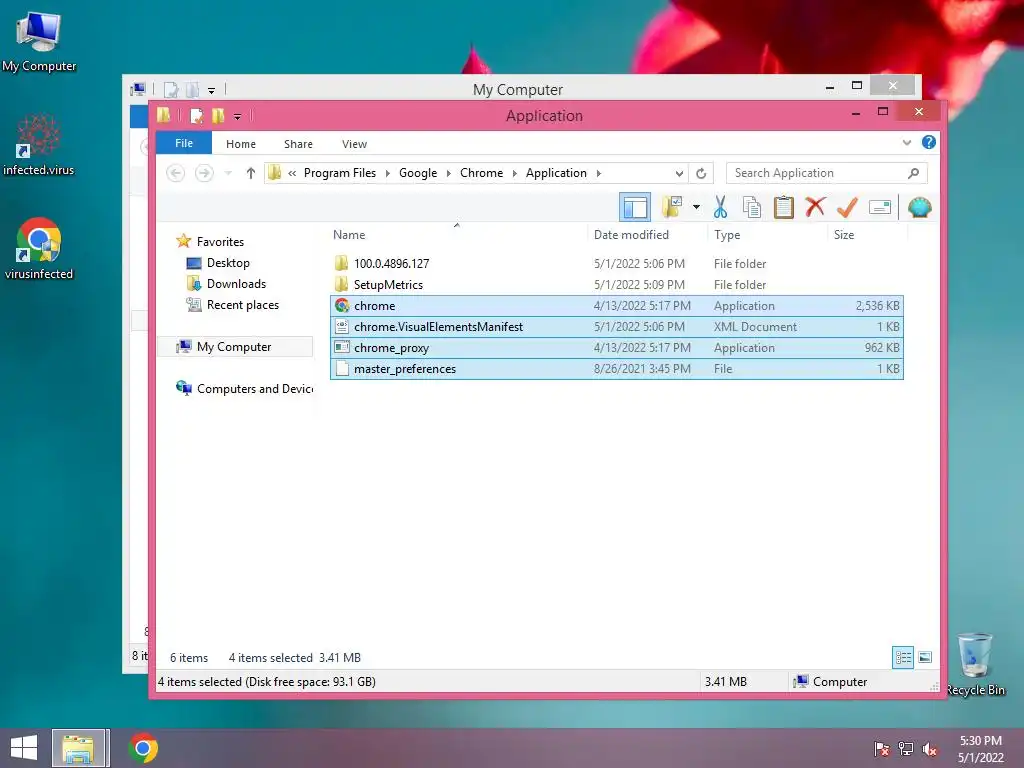Expand the arrow after Application breadcrumb

(x=598, y=173)
